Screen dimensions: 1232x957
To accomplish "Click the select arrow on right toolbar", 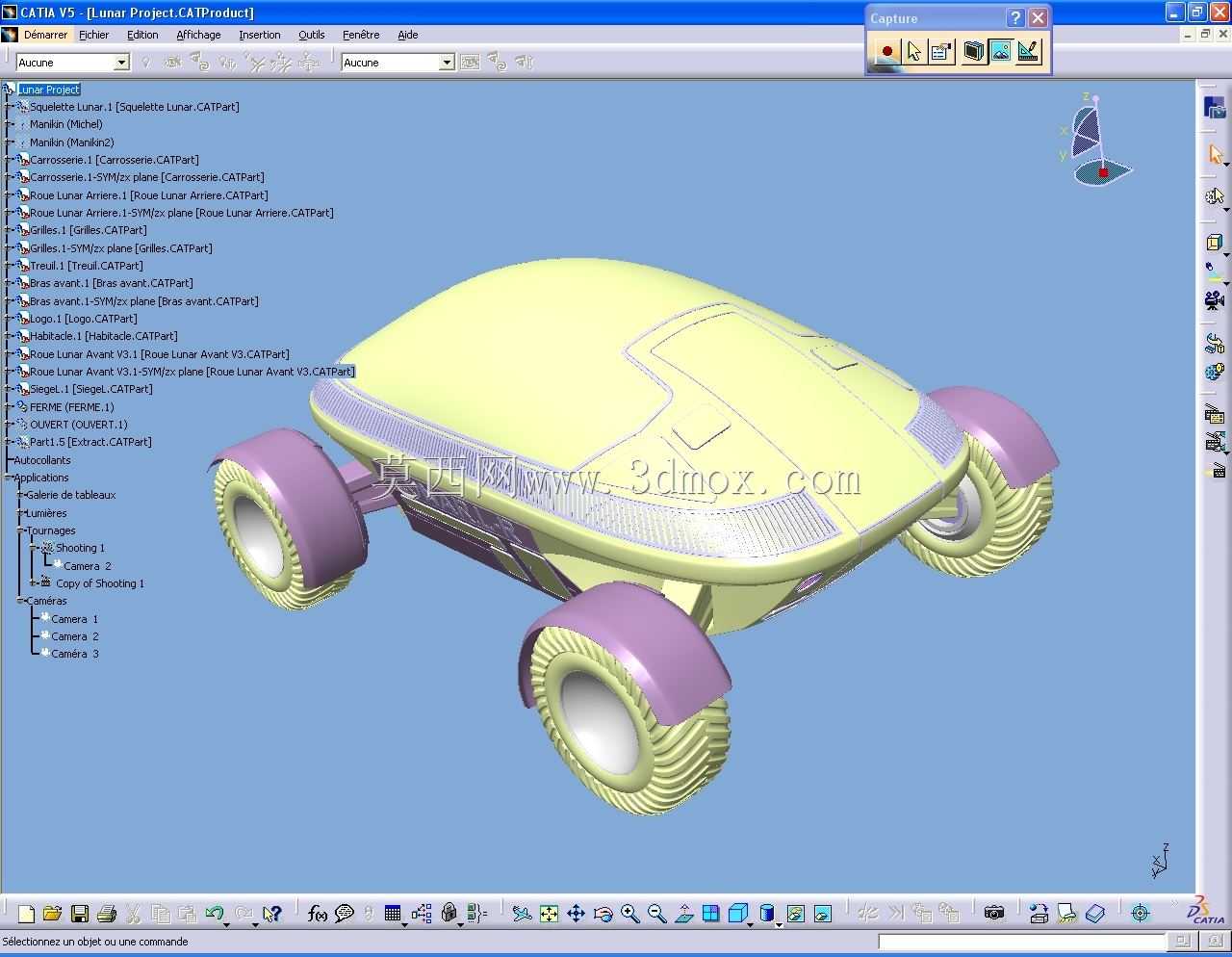I will [1215, 154].
